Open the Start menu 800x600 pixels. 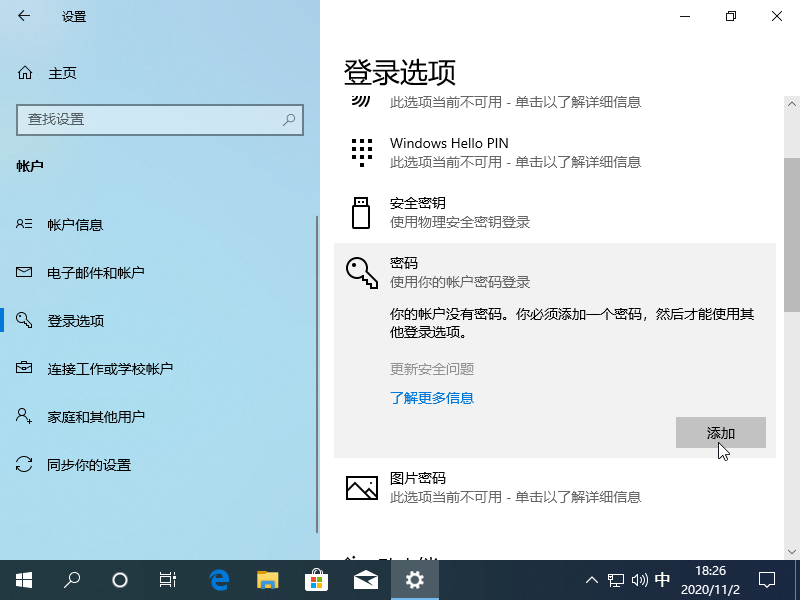pos(22,580)
